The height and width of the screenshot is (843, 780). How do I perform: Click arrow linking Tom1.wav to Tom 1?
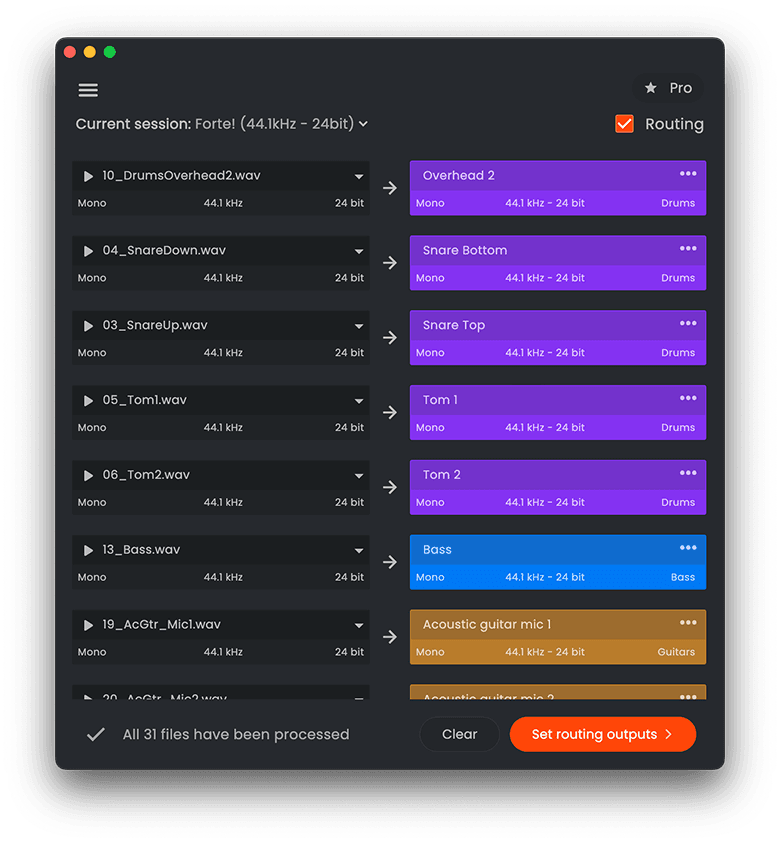click(x=390, y=412)
